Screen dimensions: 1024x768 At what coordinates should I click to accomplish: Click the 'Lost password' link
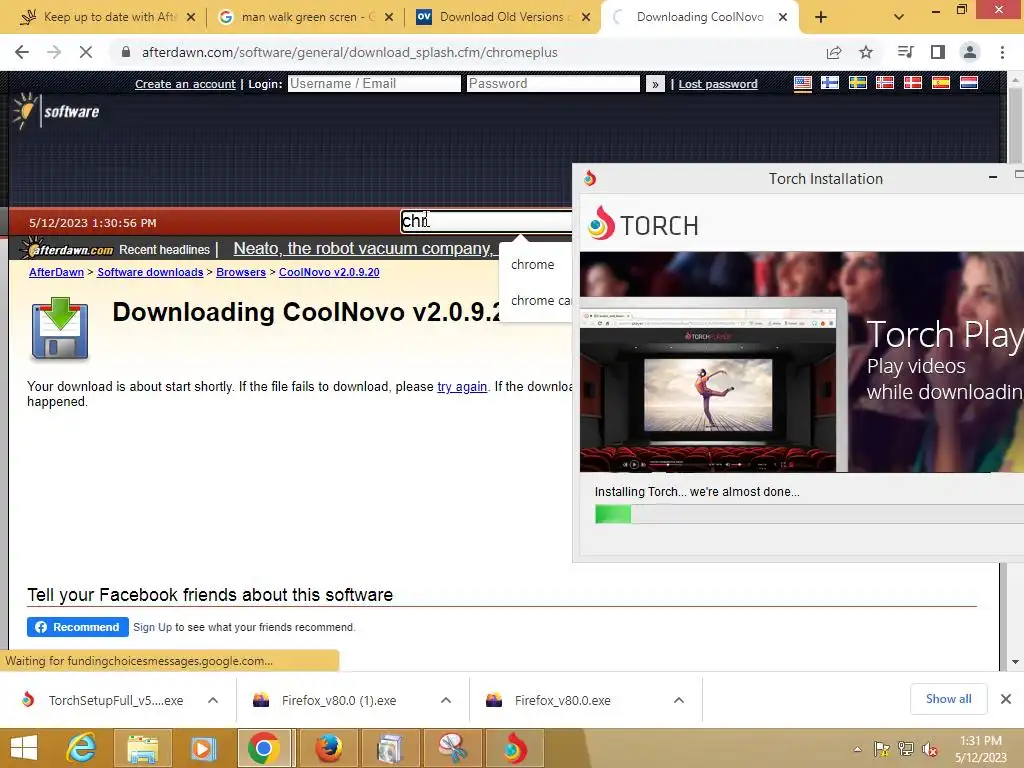coord(718,84)
